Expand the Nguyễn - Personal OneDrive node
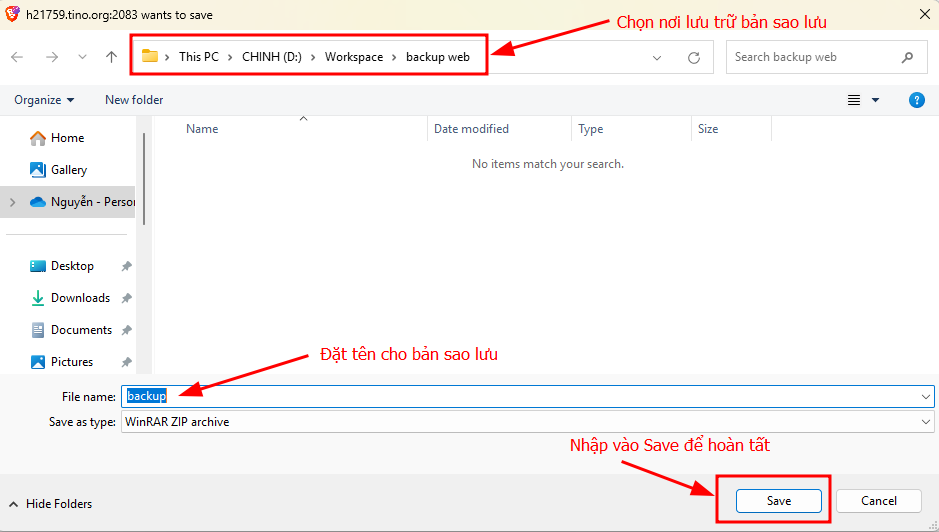This screenshot has height=532, width=939. click(x=13, y=202)
